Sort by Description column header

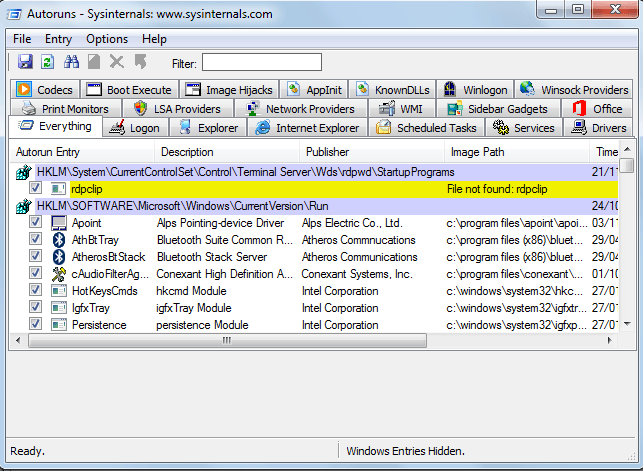(227, 152)
